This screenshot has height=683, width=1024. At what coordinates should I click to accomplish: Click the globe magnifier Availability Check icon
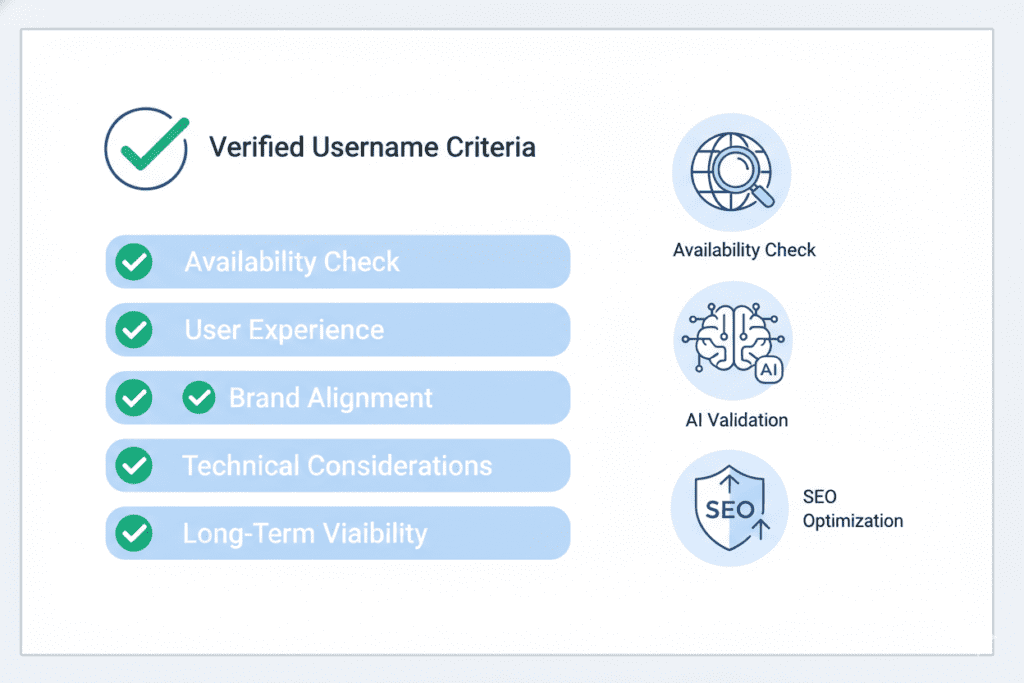coord(733,172)
